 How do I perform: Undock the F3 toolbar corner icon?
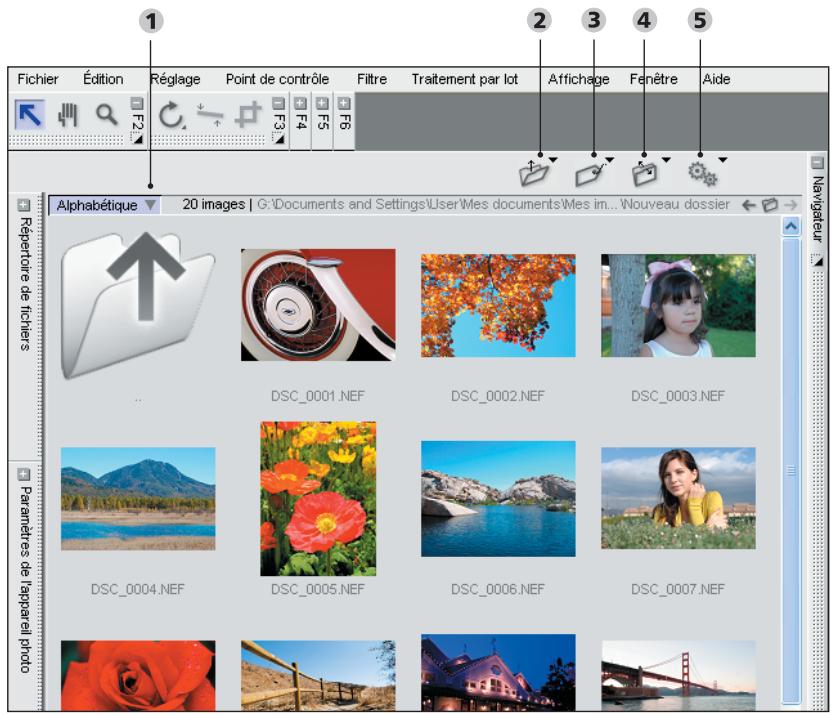278,139
